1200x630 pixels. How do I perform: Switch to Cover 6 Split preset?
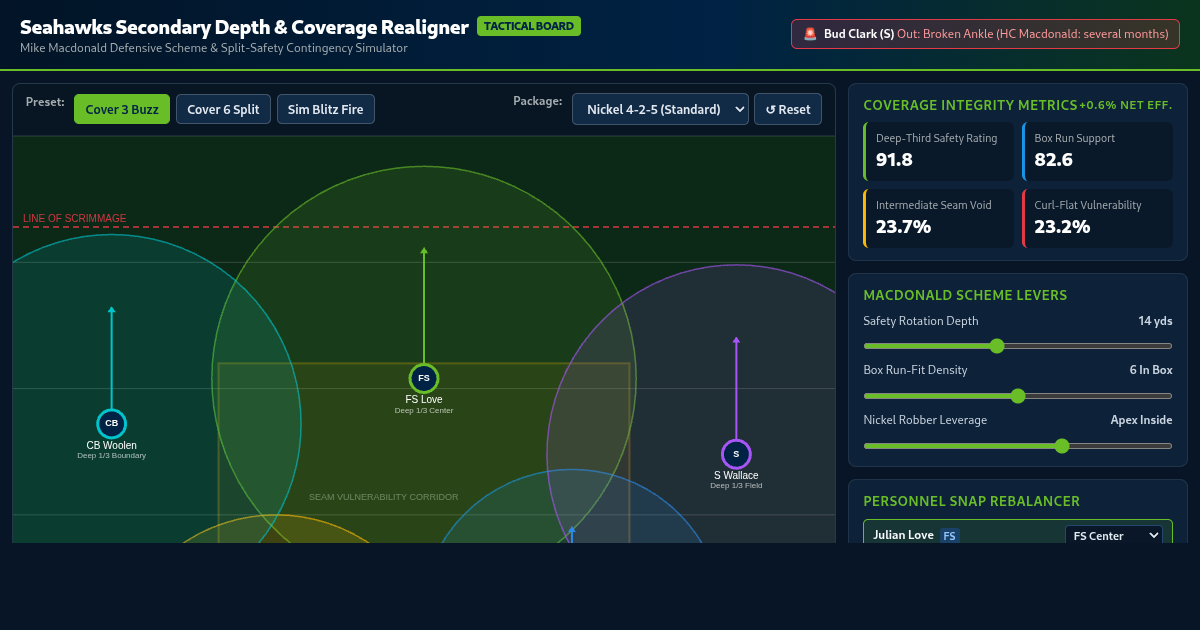[223, 109]
